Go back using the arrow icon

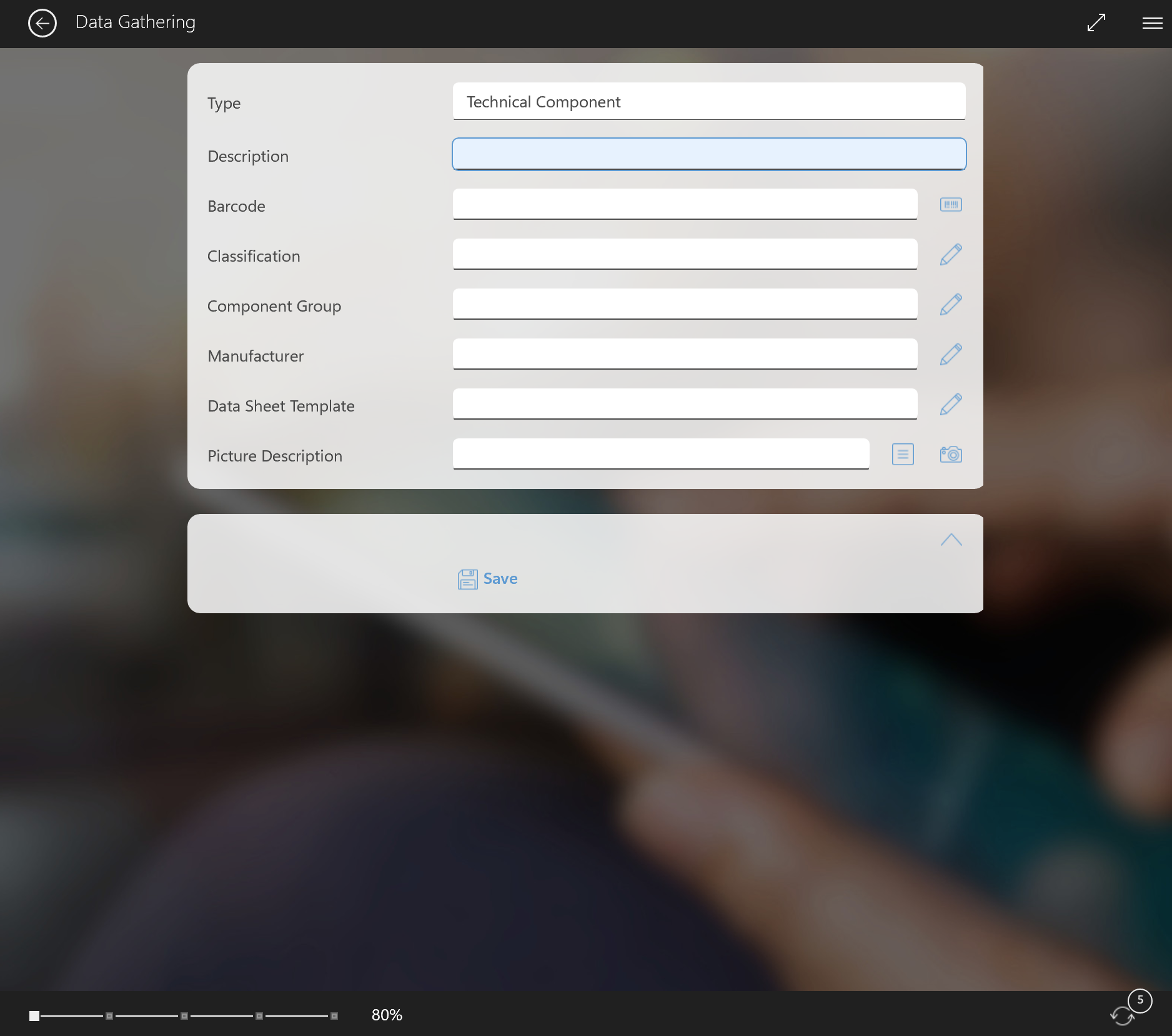[42, 23]
